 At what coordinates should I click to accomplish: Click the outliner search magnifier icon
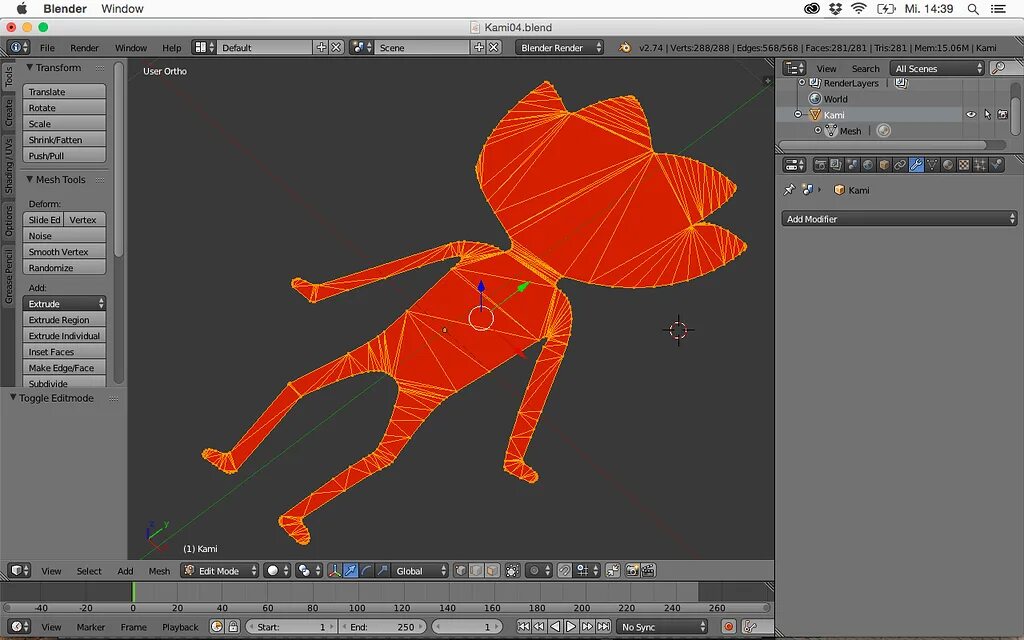click(x=999, y=68)
